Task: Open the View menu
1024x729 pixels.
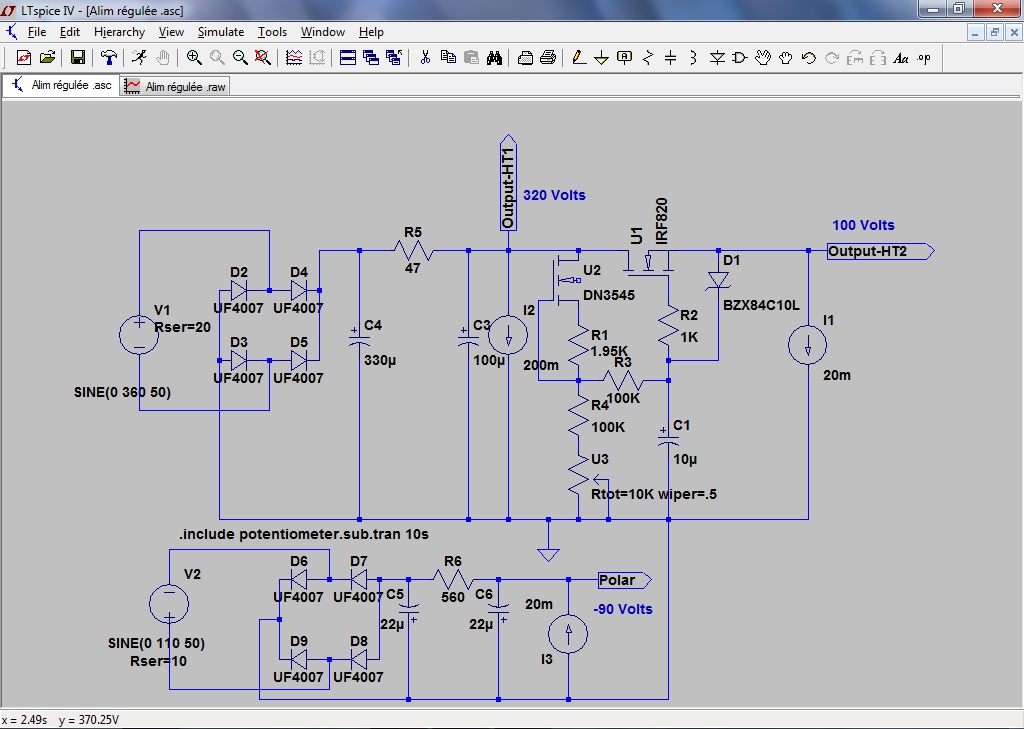Action: [x=171, y=32]
